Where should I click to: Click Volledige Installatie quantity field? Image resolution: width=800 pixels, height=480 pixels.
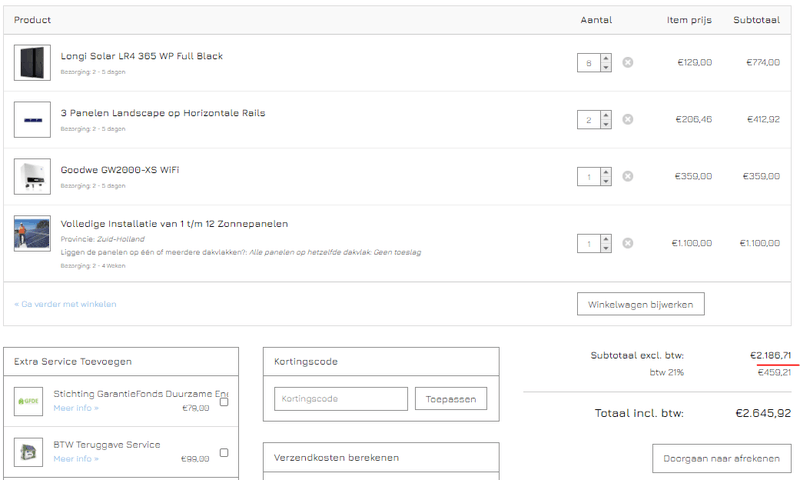(589, 243)
